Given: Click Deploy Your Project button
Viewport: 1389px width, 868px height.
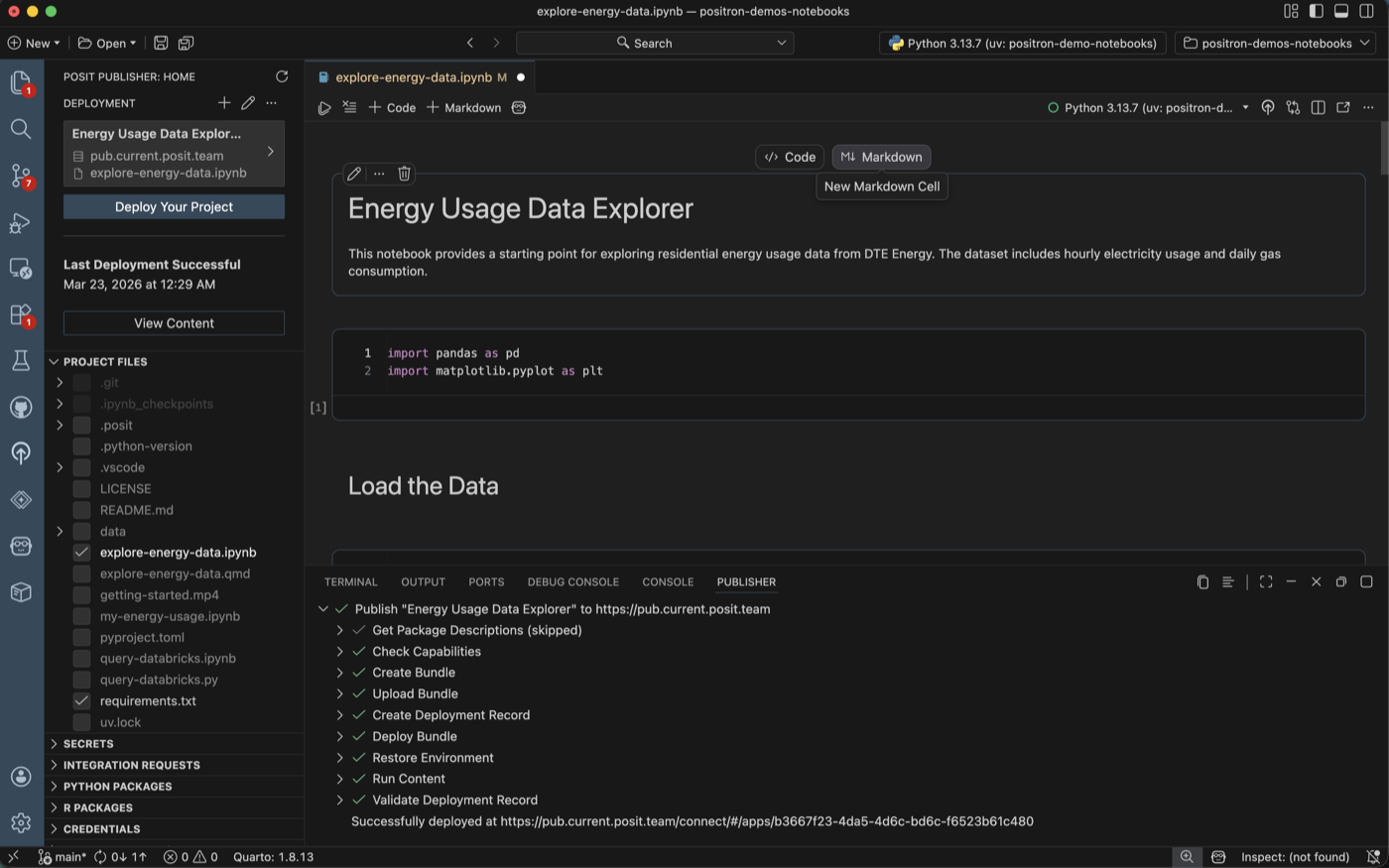Looking at the screenshot, I should click(174, 206).
